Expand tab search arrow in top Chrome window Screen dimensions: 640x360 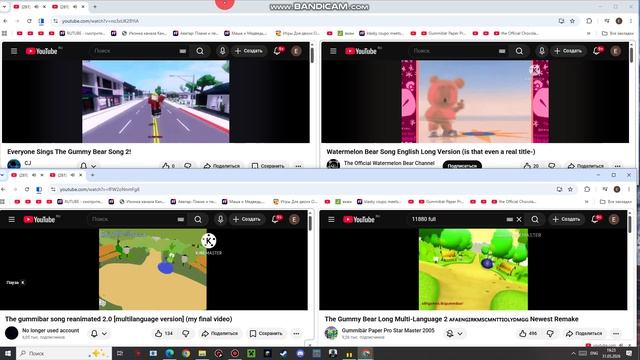(x=4, y=7)
